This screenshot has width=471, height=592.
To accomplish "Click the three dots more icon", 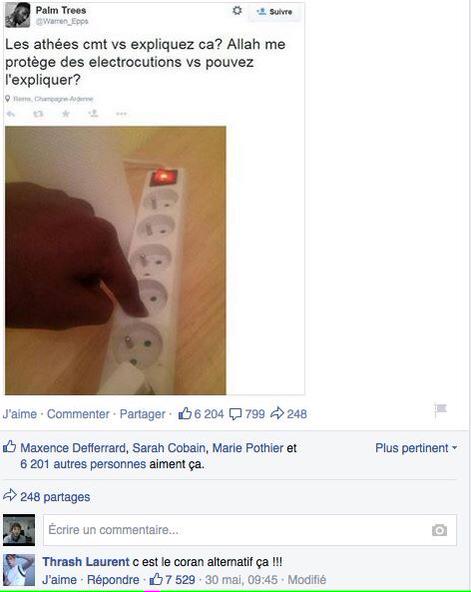I will tap(121, 114).
